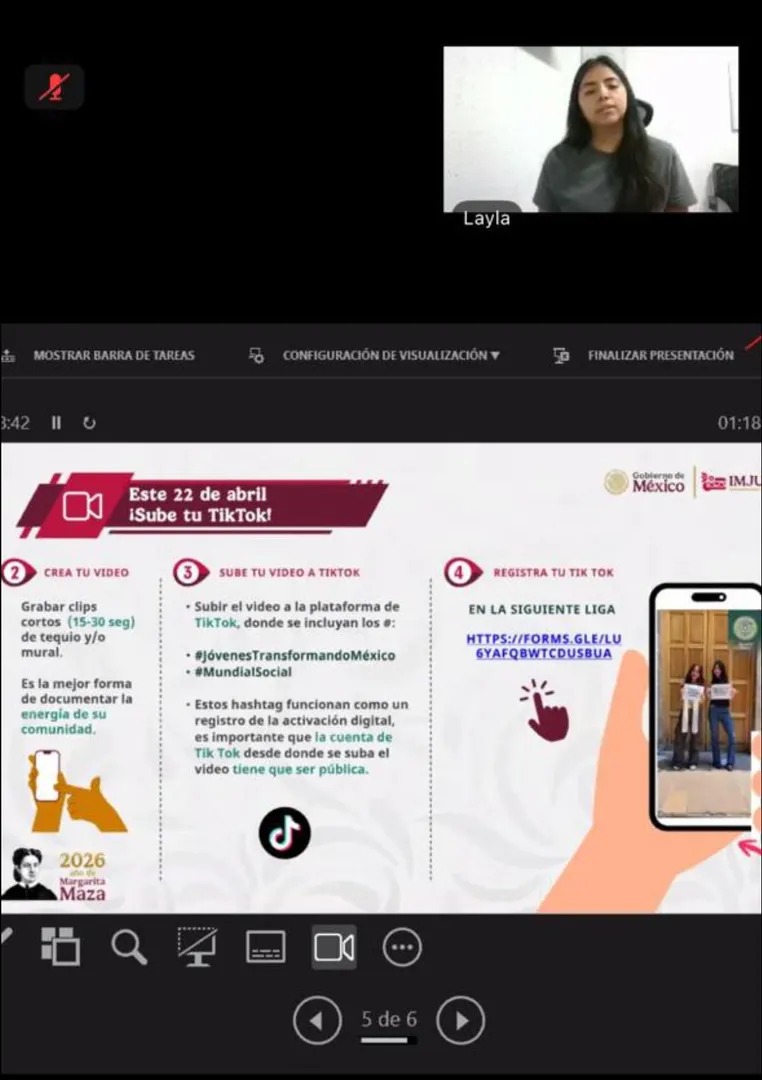Viewport: 762px width, 1080px height.
Task: Click the see all slides grid icon
Action: pos(61,946)
